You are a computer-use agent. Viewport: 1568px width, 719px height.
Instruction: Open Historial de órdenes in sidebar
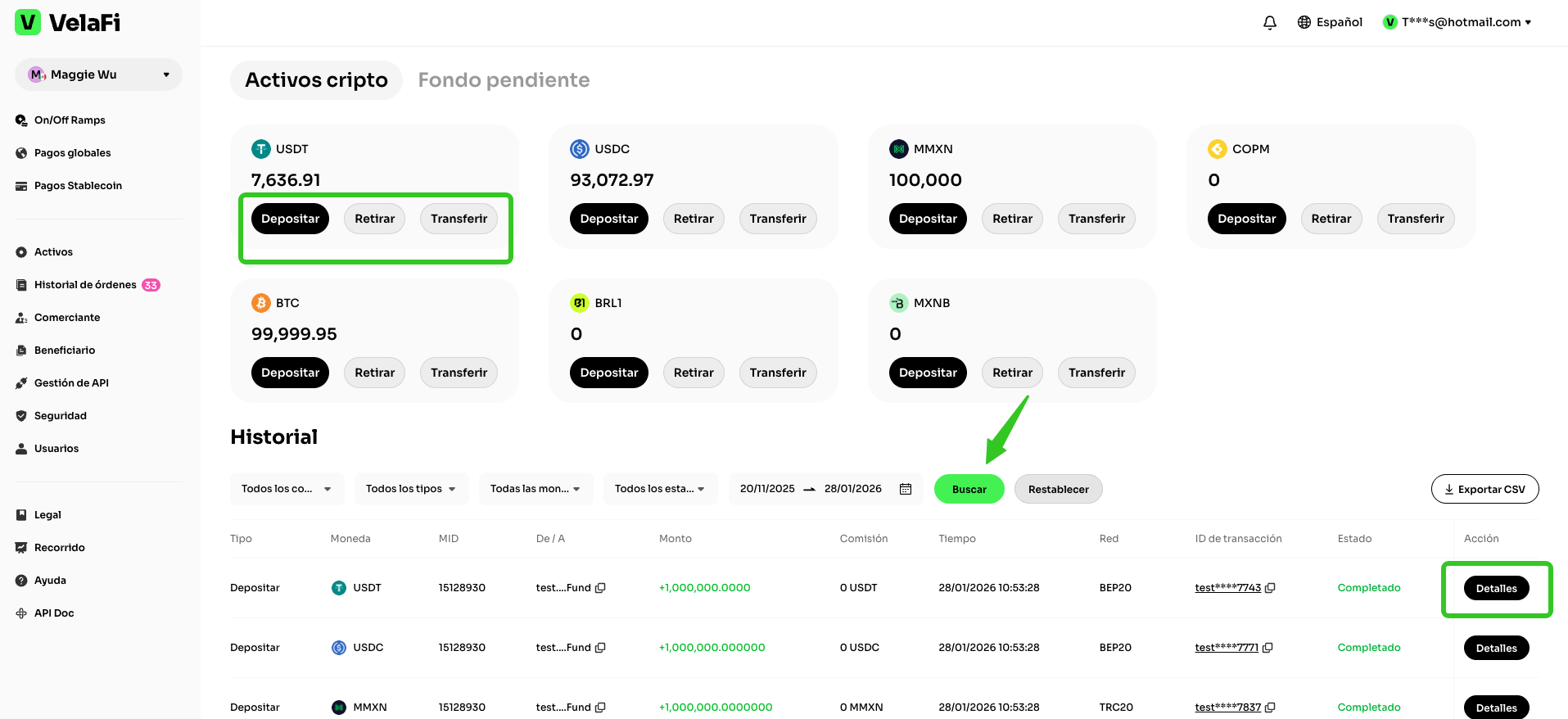pos(85,285)
